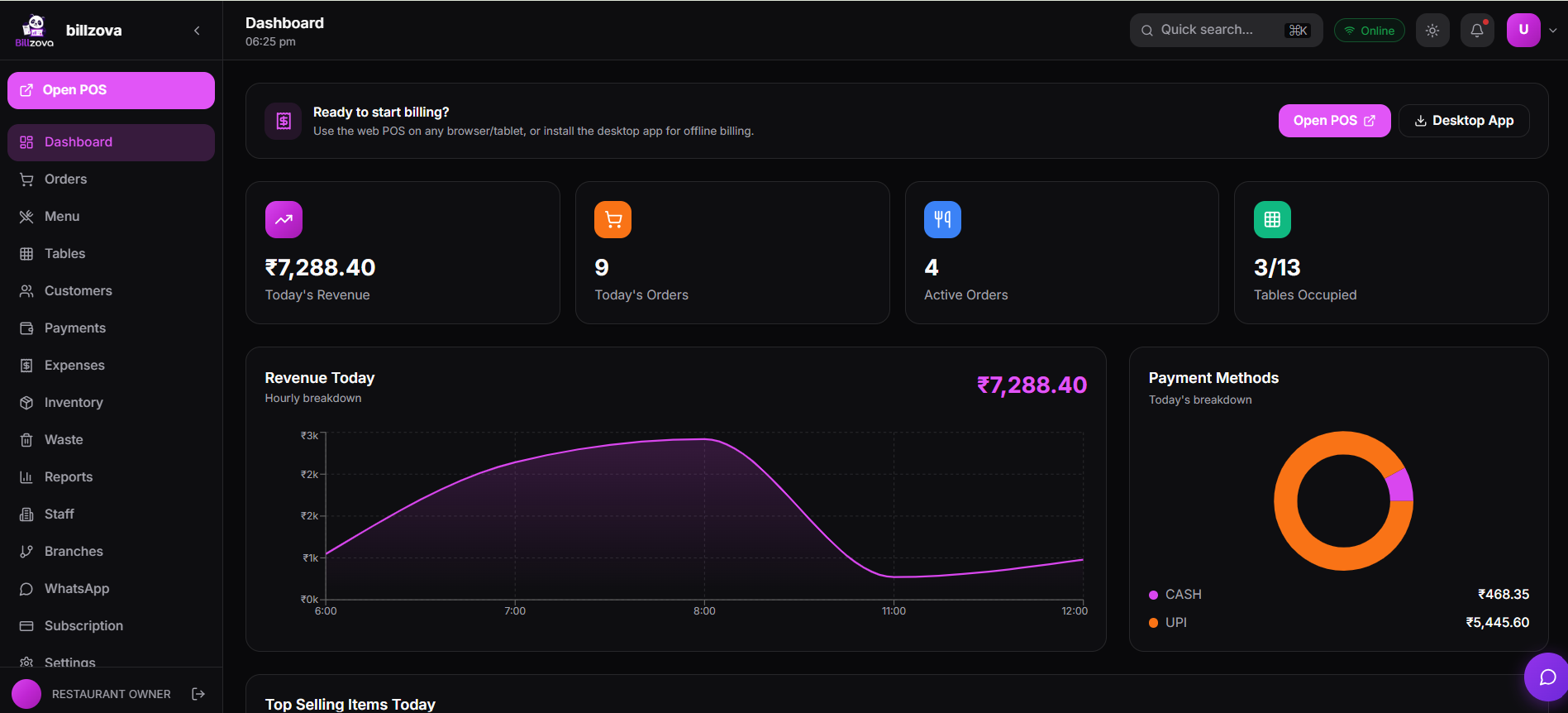The image size is (1568, 713).
Task: Open Customers page
Action: (x=111, y=291)
